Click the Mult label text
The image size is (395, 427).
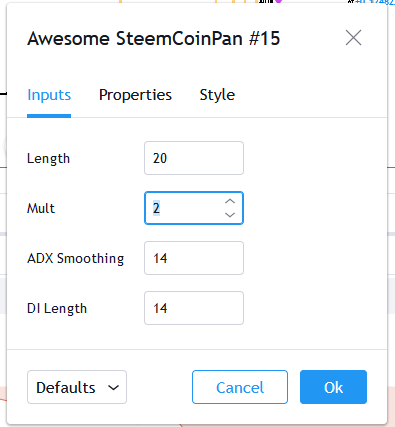(41, 208)
